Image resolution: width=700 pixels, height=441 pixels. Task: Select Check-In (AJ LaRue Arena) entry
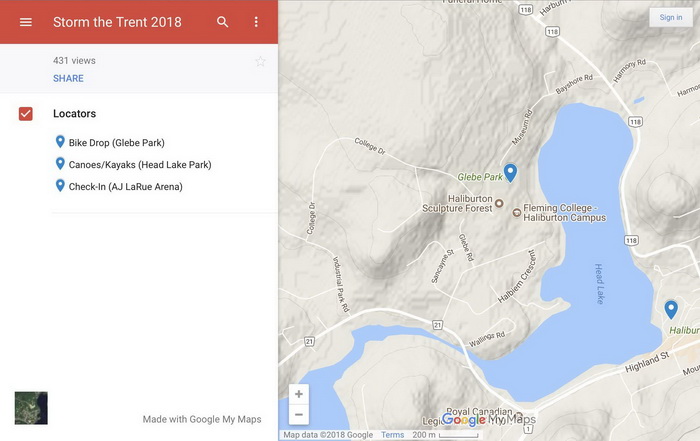tap(125, 186)
